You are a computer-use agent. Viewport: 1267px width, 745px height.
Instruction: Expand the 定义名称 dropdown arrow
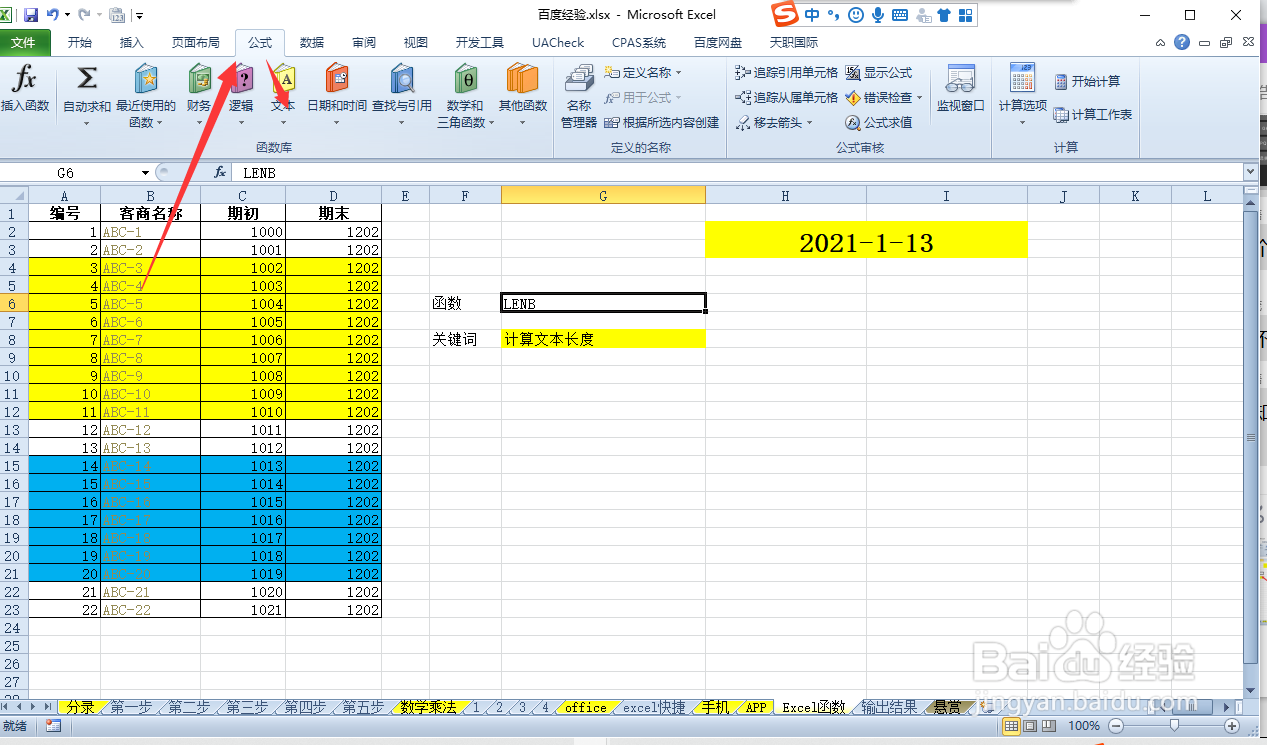point(678,73)
